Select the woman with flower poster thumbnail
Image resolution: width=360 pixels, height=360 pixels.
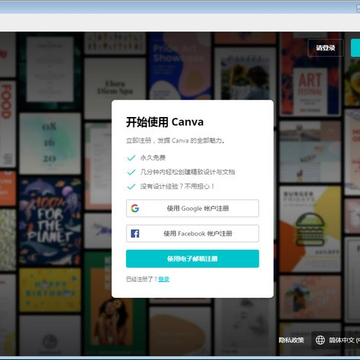[115, 303]
